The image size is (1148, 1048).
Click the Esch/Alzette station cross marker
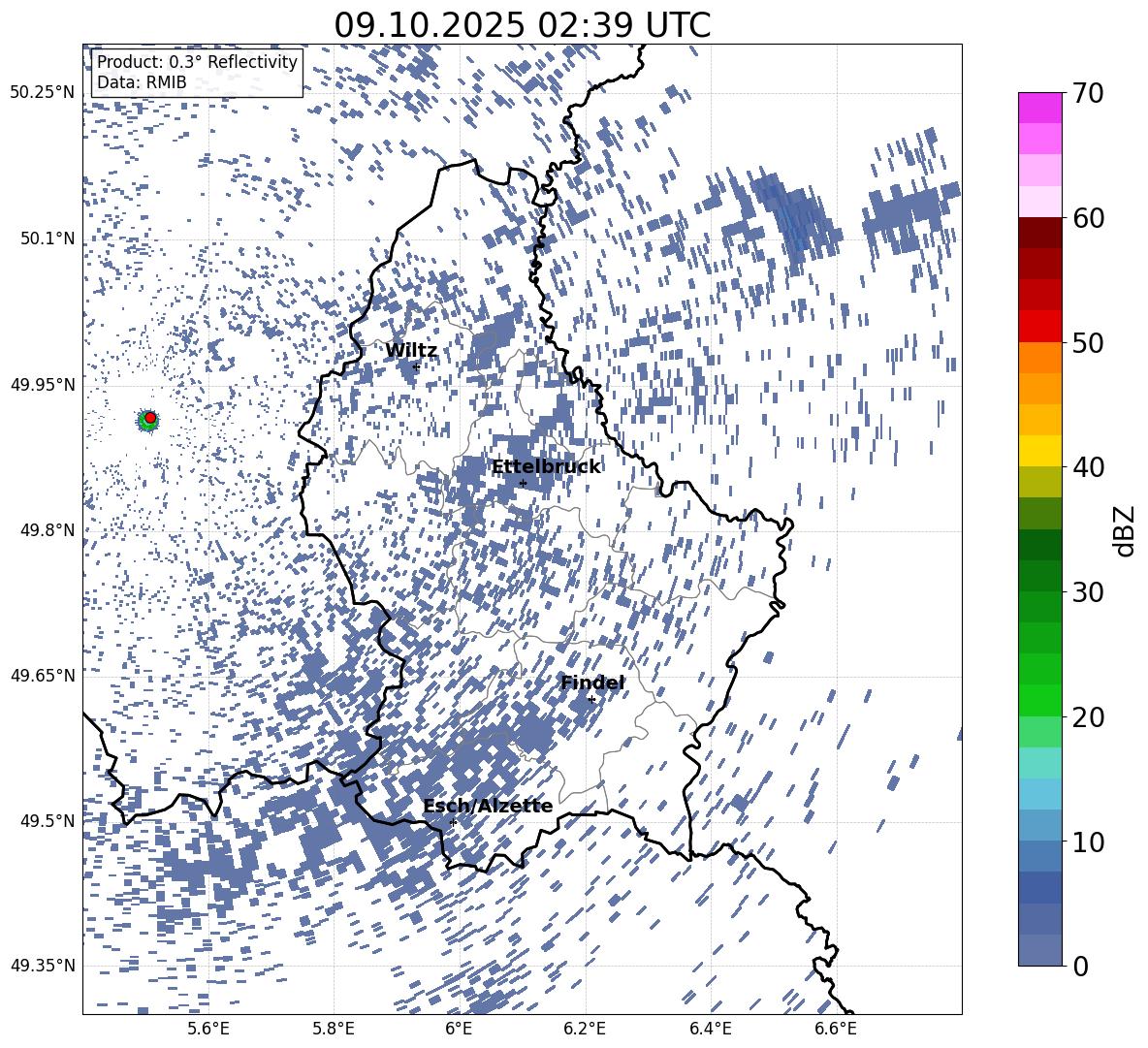point(453,822)
